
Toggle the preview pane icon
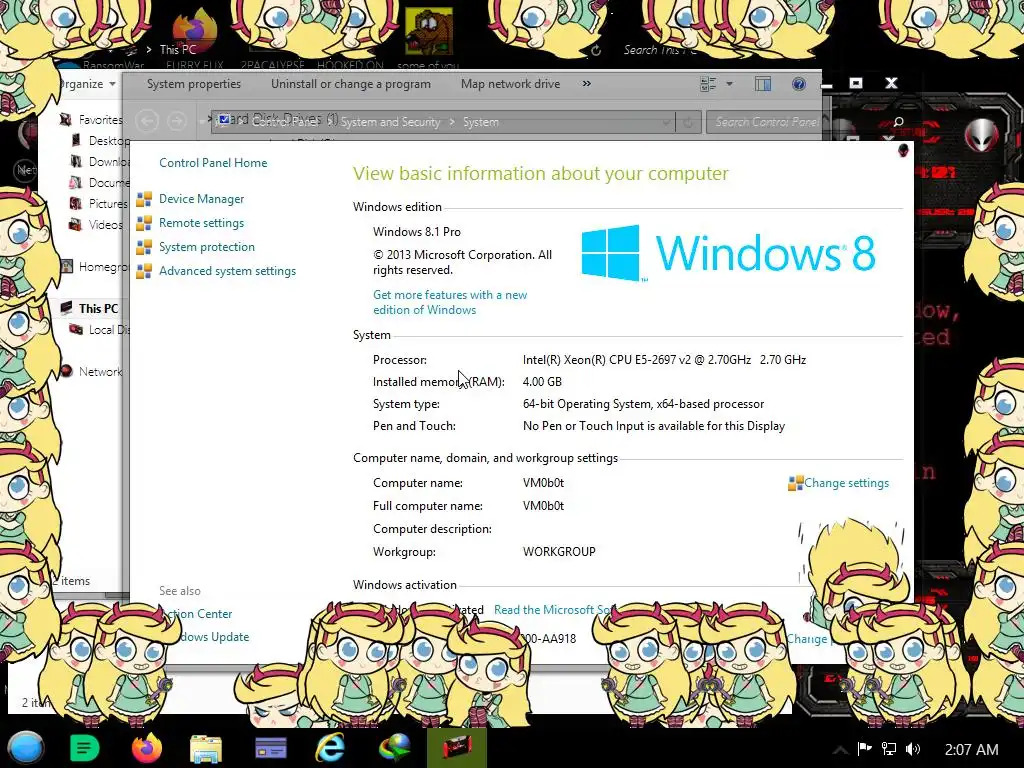pyautogui.click(x=763, y=84)
